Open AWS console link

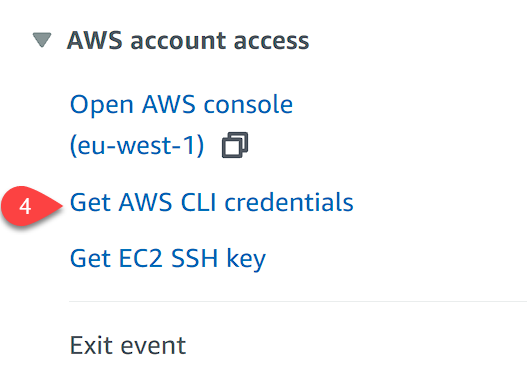(x=181, y=124)
